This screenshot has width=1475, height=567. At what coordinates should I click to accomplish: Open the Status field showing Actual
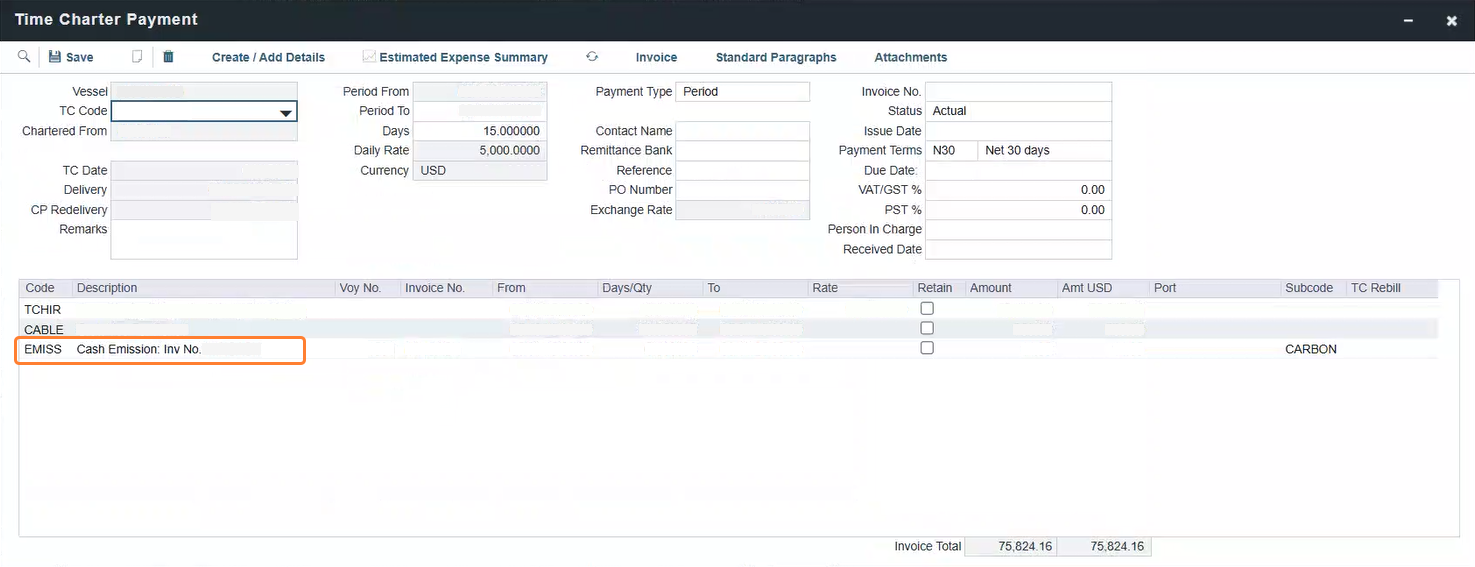1018,111
